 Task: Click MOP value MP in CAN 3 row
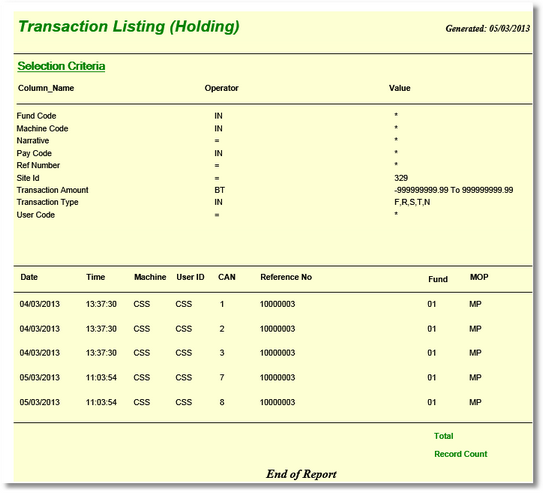coord(475,353)
